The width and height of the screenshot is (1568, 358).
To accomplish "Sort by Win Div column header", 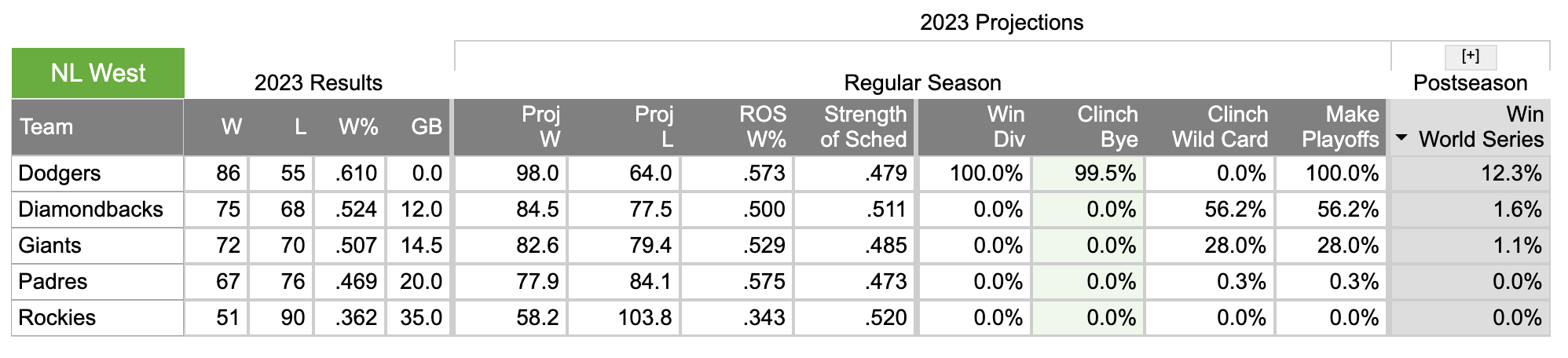I will [975, 127].
